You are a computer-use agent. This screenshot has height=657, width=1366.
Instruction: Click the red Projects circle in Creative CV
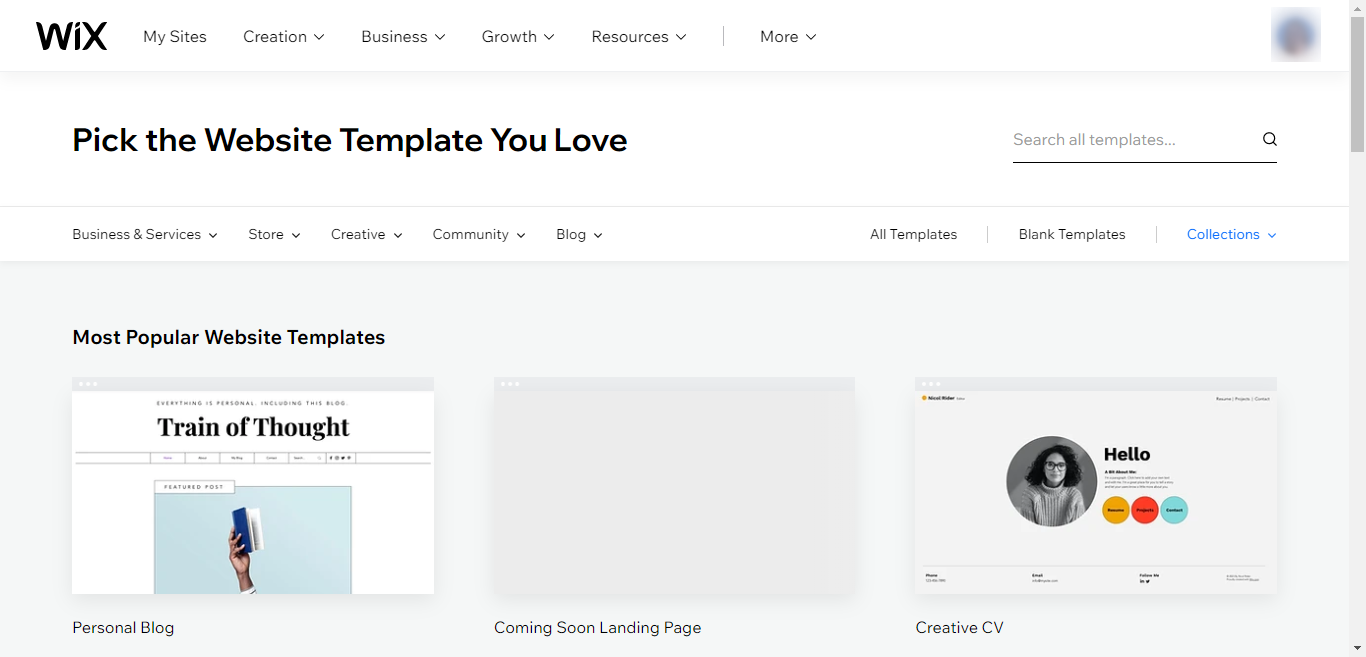pyautogui.click(x=1145, y=510)
